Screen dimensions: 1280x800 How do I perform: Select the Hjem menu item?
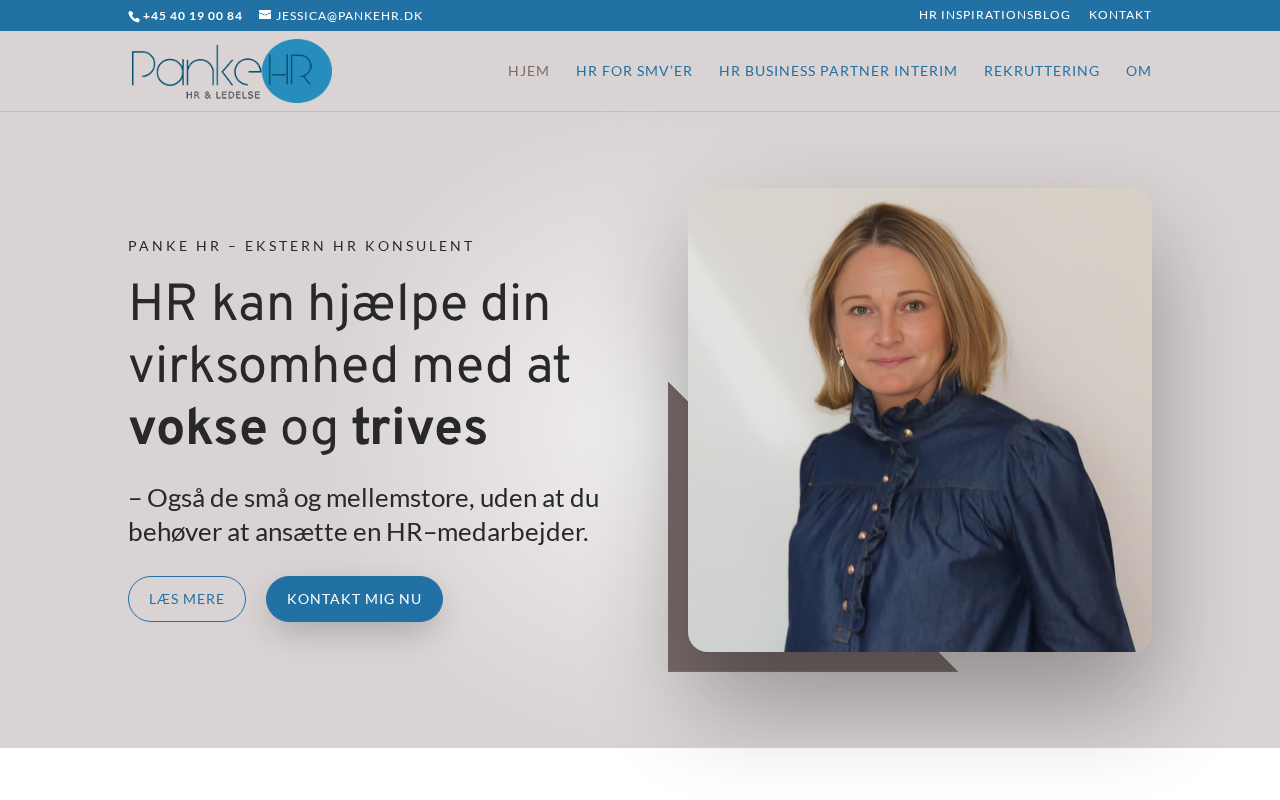[x=529, y=71]
